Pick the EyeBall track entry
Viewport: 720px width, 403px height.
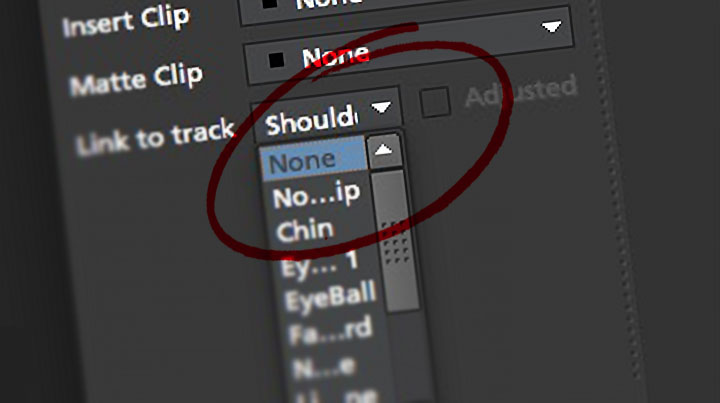tap(332, 298)
